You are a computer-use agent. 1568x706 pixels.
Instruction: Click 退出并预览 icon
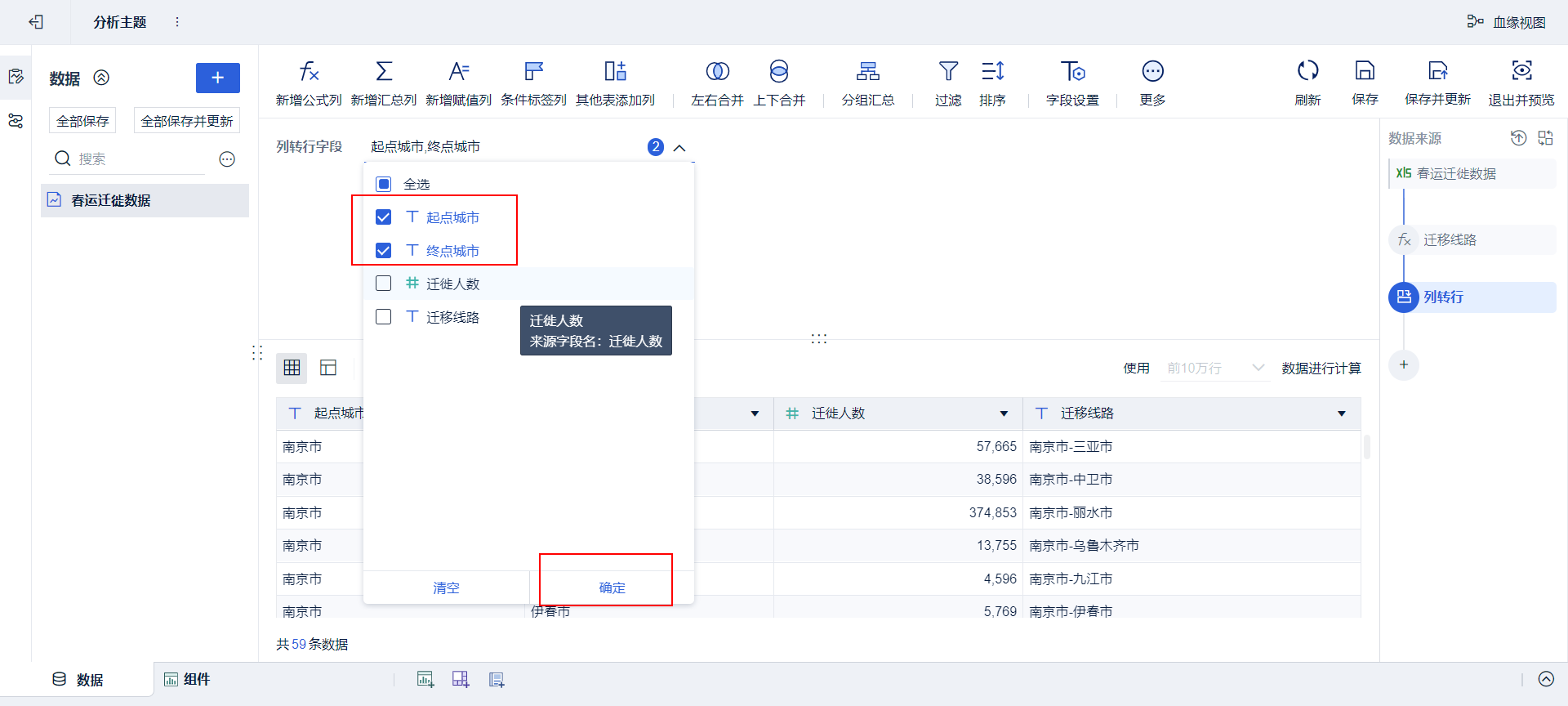coord(1521,71)
